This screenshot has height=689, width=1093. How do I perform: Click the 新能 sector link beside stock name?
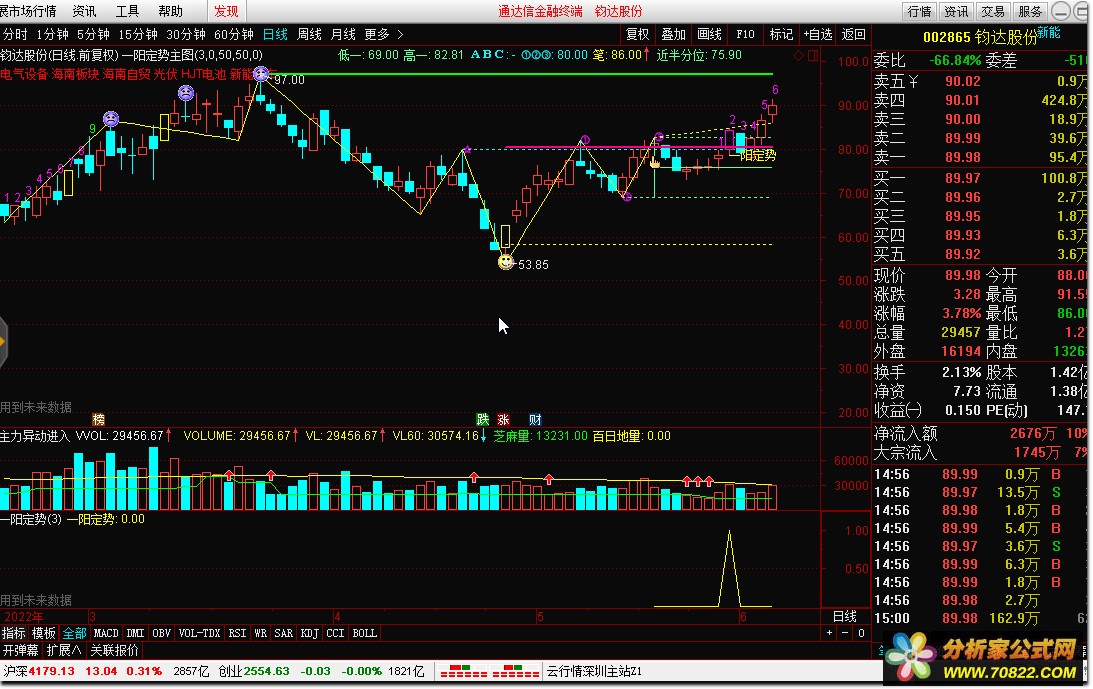[x=1048, y=32]
